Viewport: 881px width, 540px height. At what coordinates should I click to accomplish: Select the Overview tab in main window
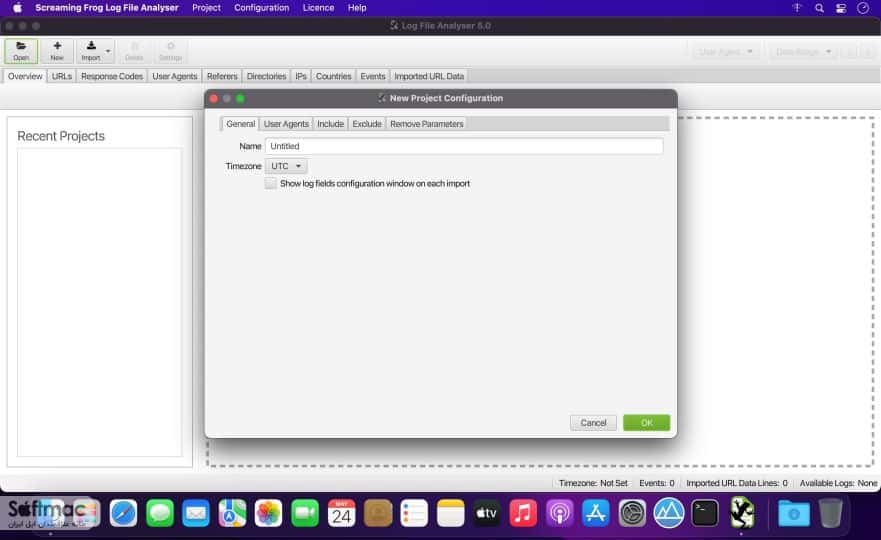(x=25, y=76)
